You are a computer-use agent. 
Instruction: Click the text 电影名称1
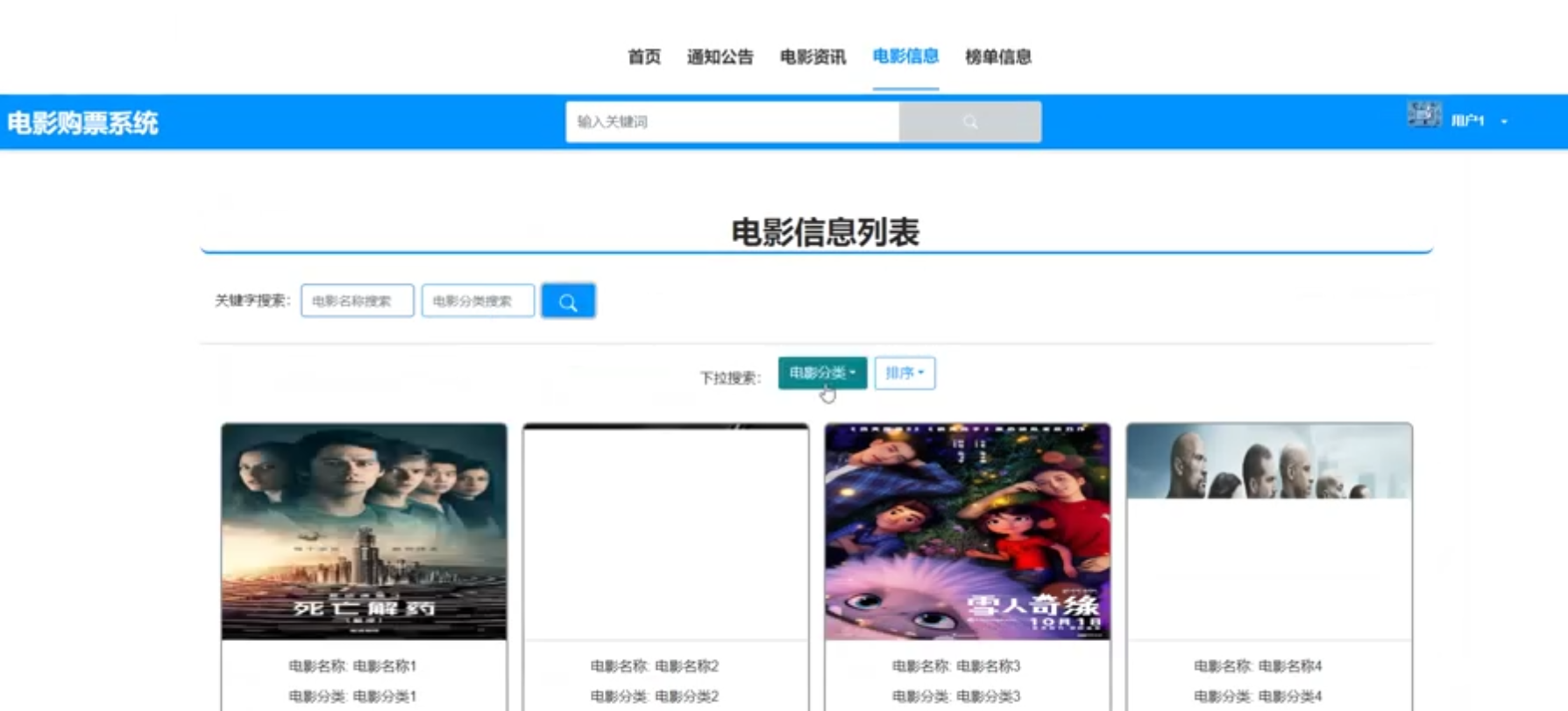coord(385,666)
